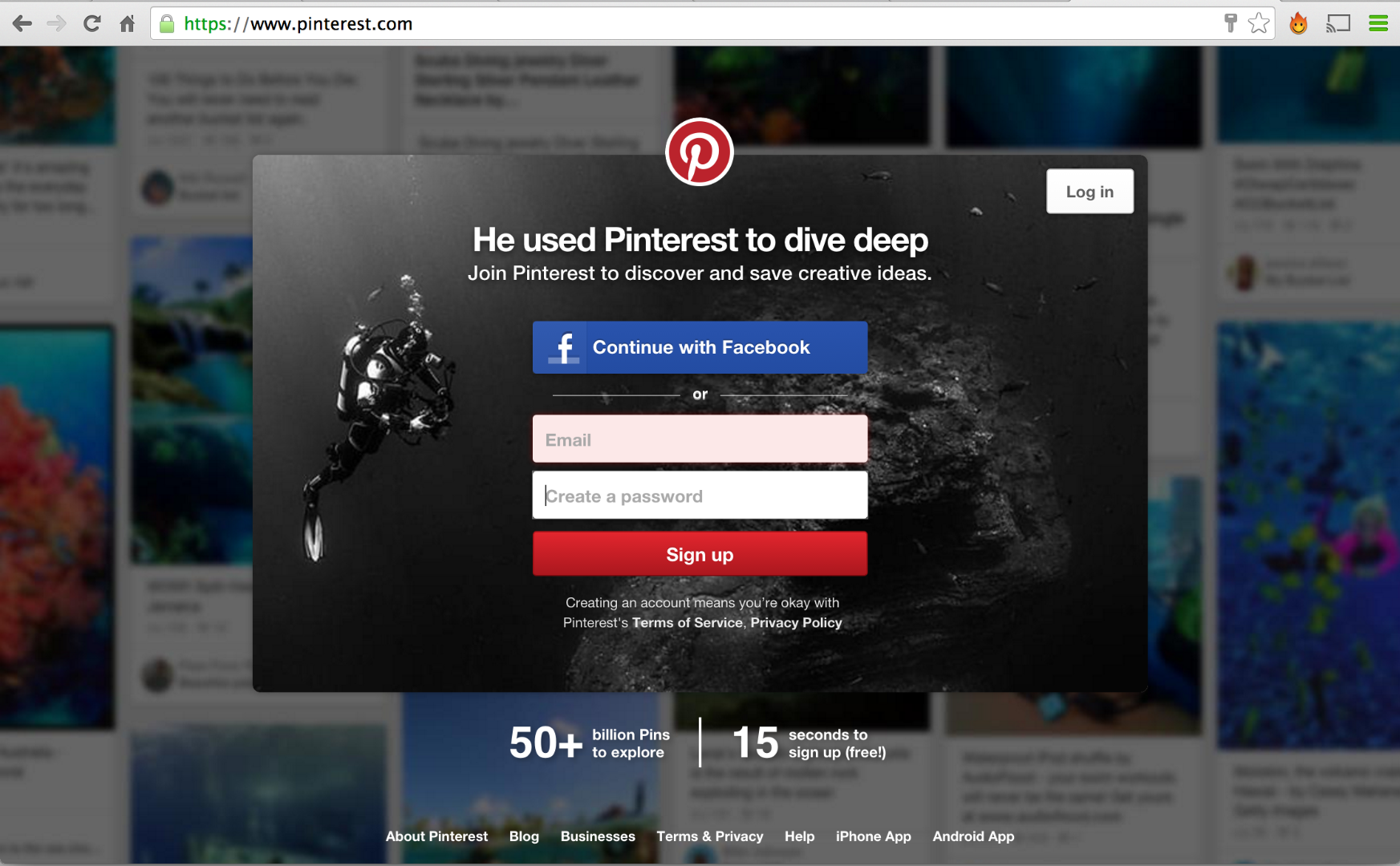The width and height of the screenshot is (1400, 866).
Task: Click 'Join Pinterest to discover and save creative ideas.'
Action: click(700, 273)
